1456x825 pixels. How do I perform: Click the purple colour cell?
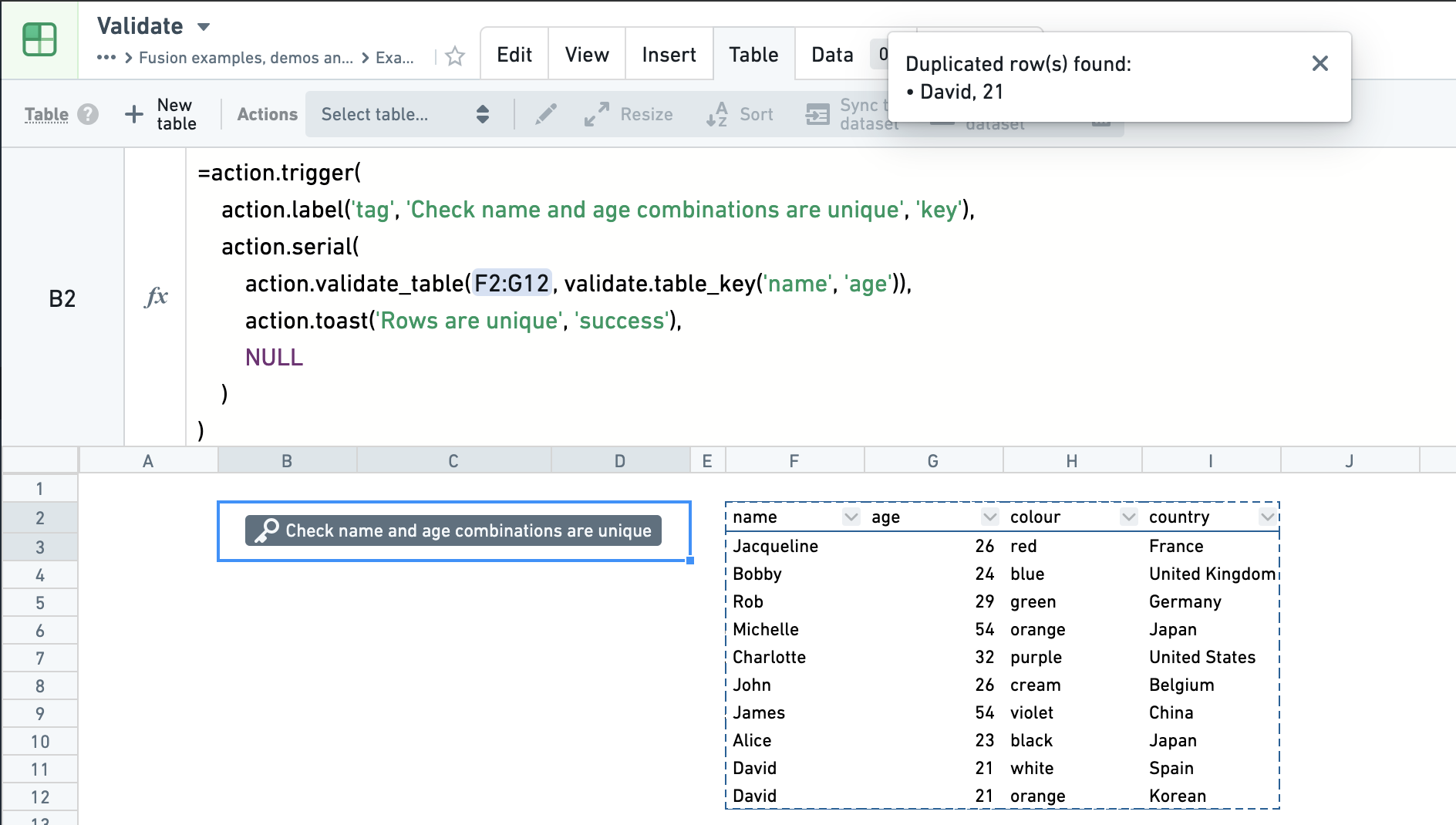[1073, 657]
